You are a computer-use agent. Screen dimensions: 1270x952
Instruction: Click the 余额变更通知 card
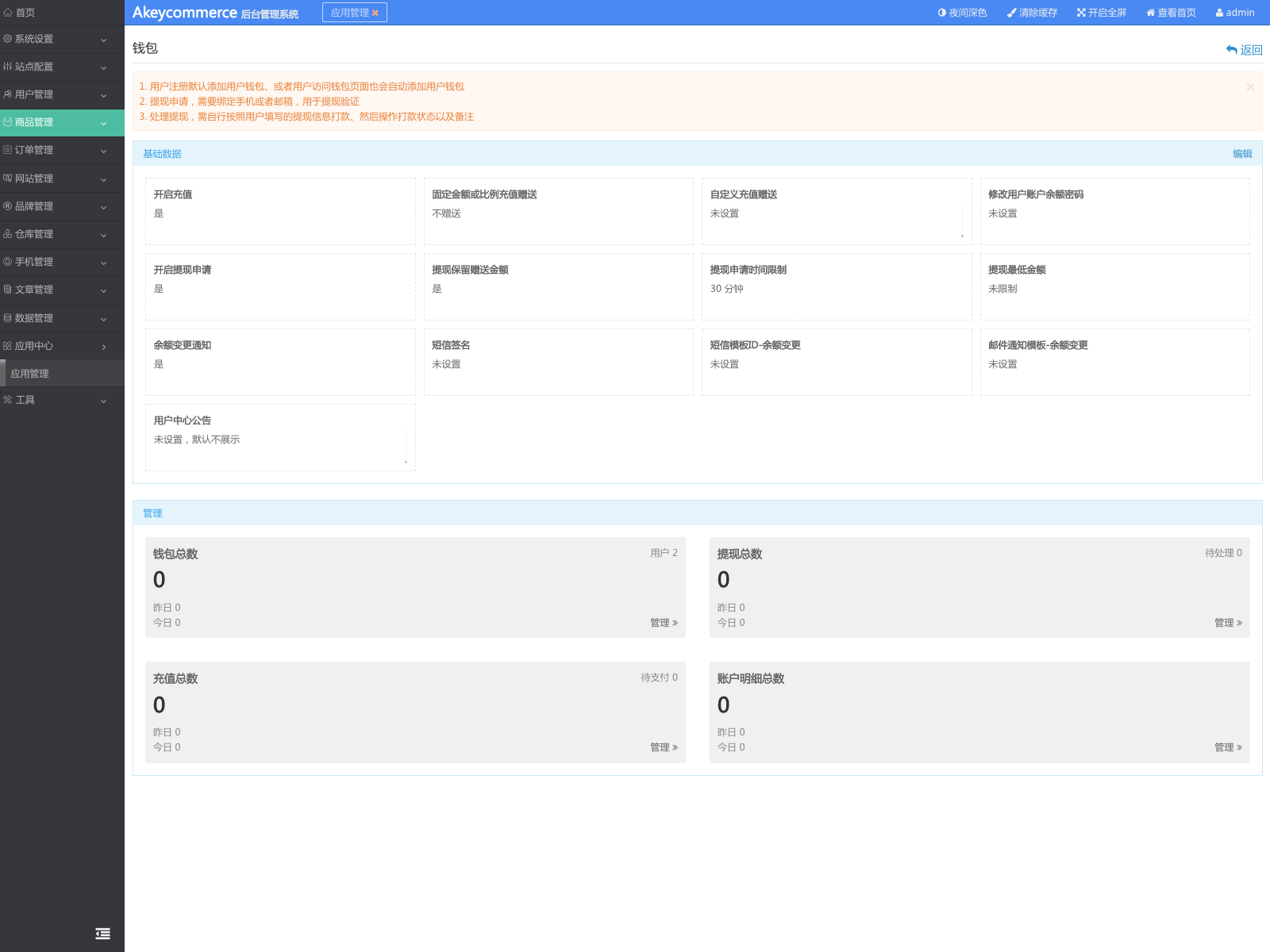tap(280, 362)
